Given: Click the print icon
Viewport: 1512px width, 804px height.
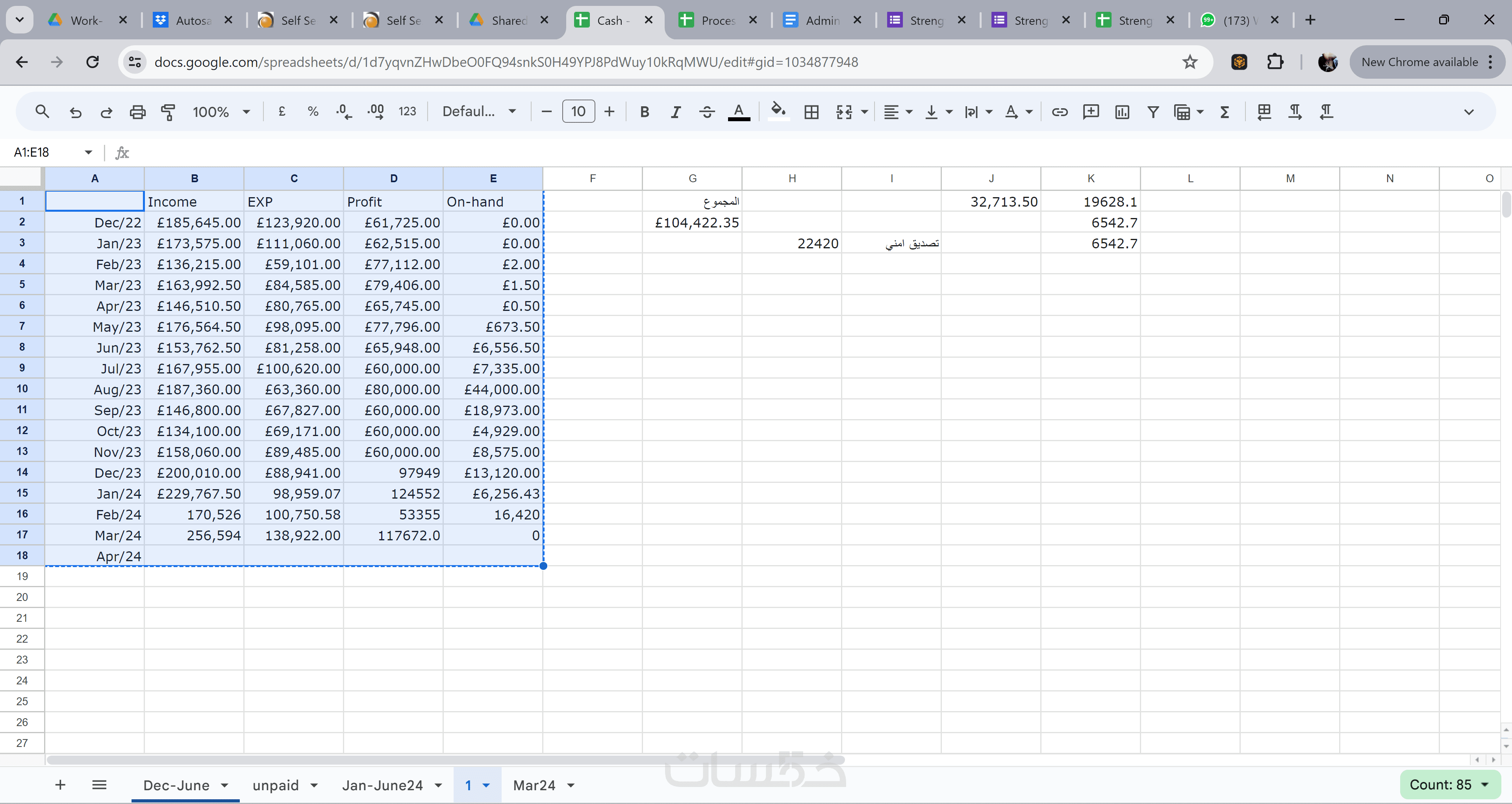Looking at the screenshot, I should point(137,111).
